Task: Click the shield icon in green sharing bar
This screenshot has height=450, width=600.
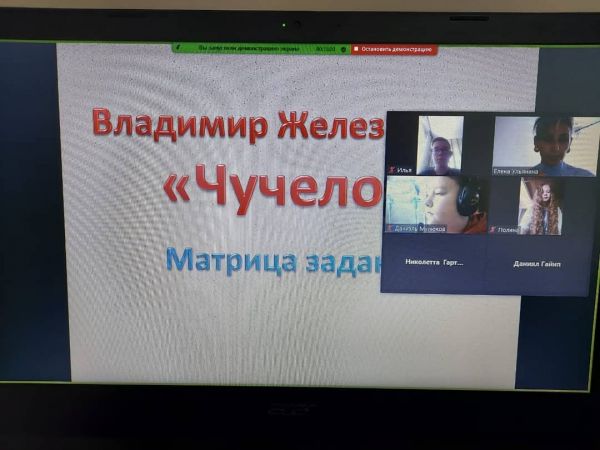Action: 343,48
